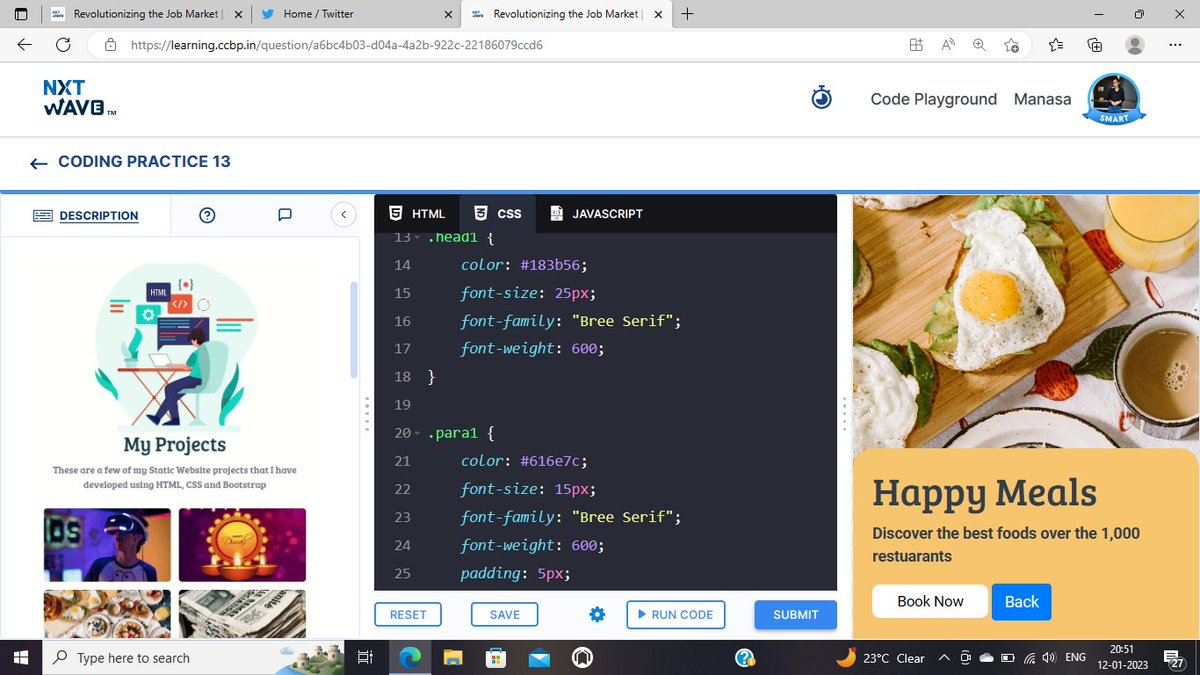Click the Manasa user name
The image size is (1200, 675).
point(1042,99)
